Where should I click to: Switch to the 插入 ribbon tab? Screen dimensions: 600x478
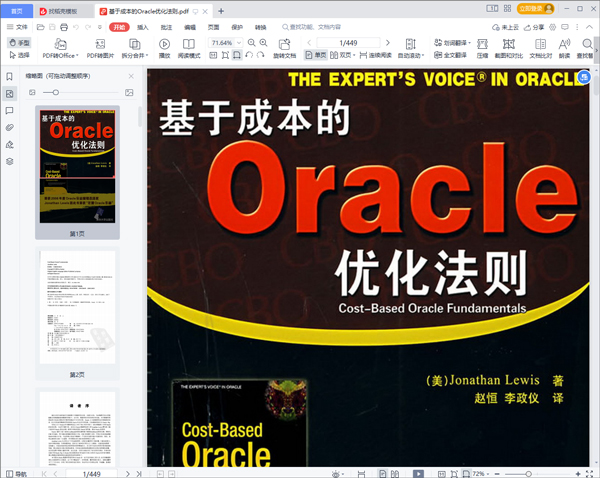click(x=143, y=27)
